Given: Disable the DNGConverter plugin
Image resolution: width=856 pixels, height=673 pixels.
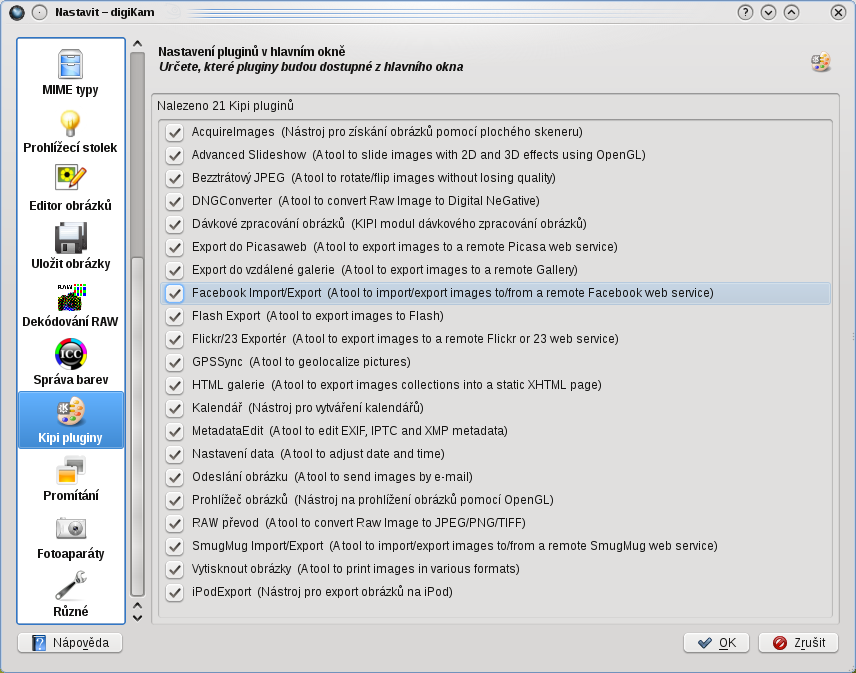Looking at the screenshot, I should (175, 201).
